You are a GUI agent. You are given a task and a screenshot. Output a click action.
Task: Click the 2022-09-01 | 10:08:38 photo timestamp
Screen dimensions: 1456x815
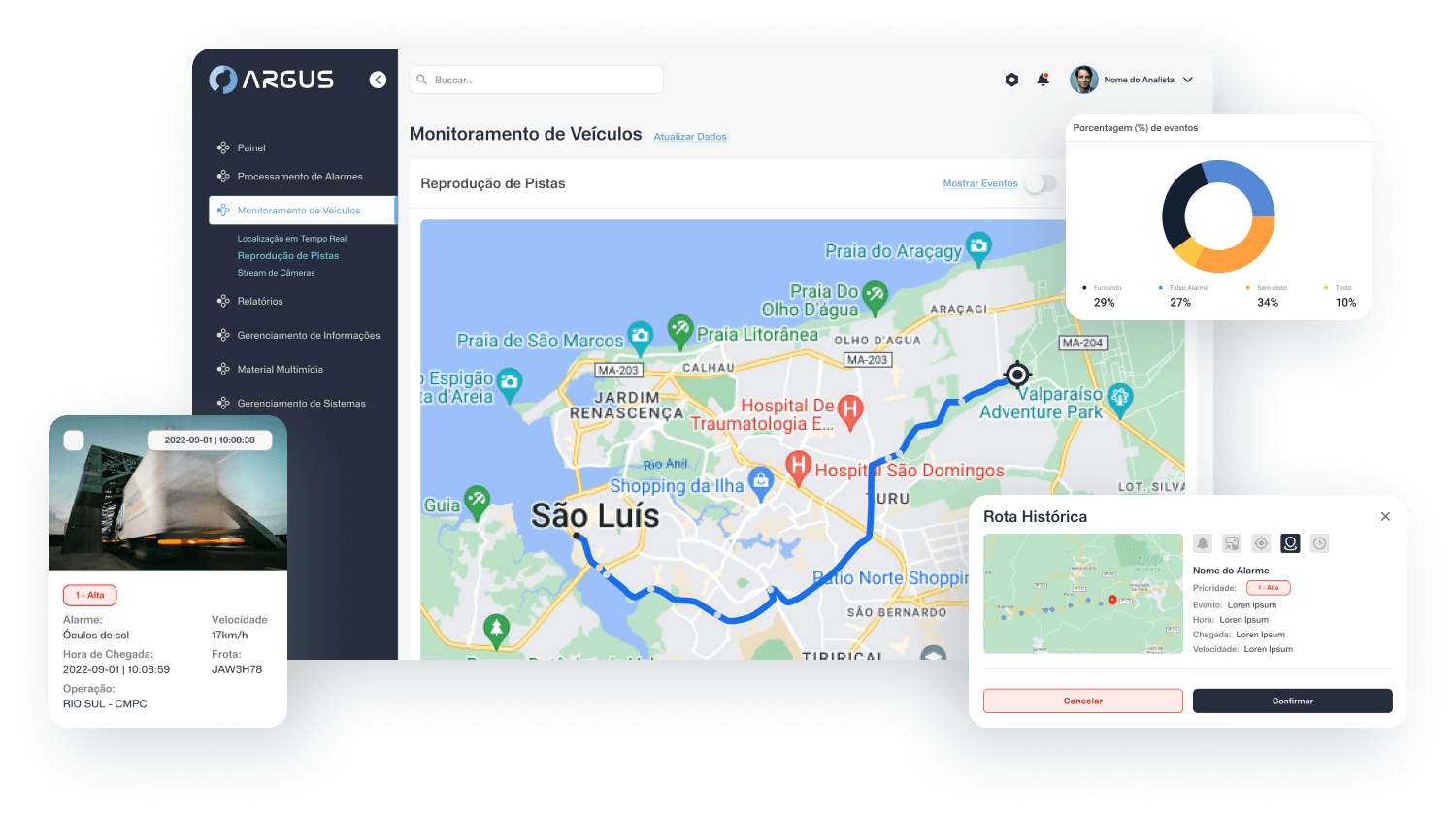click(210, 440)
